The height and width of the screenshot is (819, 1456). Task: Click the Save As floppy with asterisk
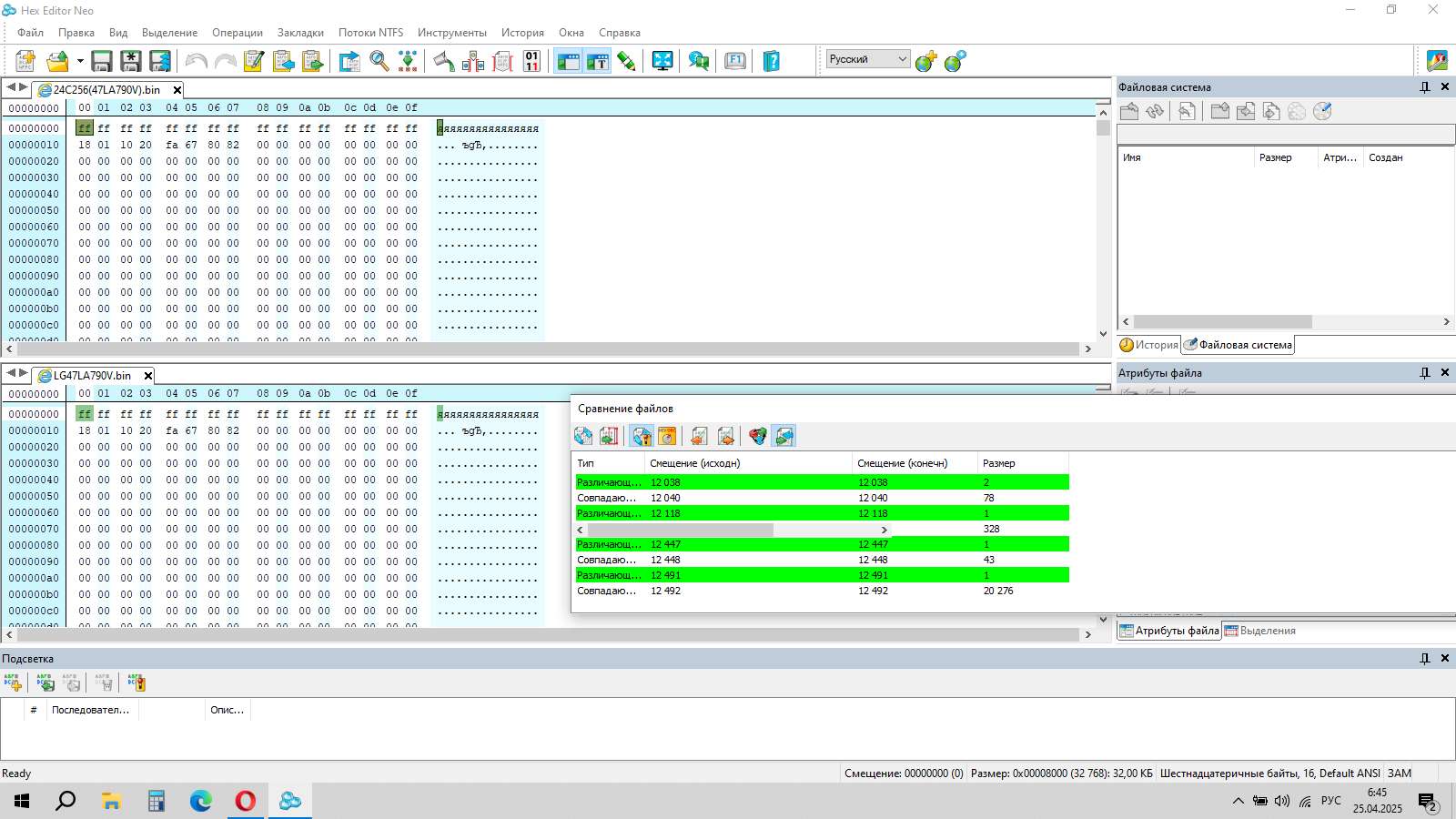[131, 61]
